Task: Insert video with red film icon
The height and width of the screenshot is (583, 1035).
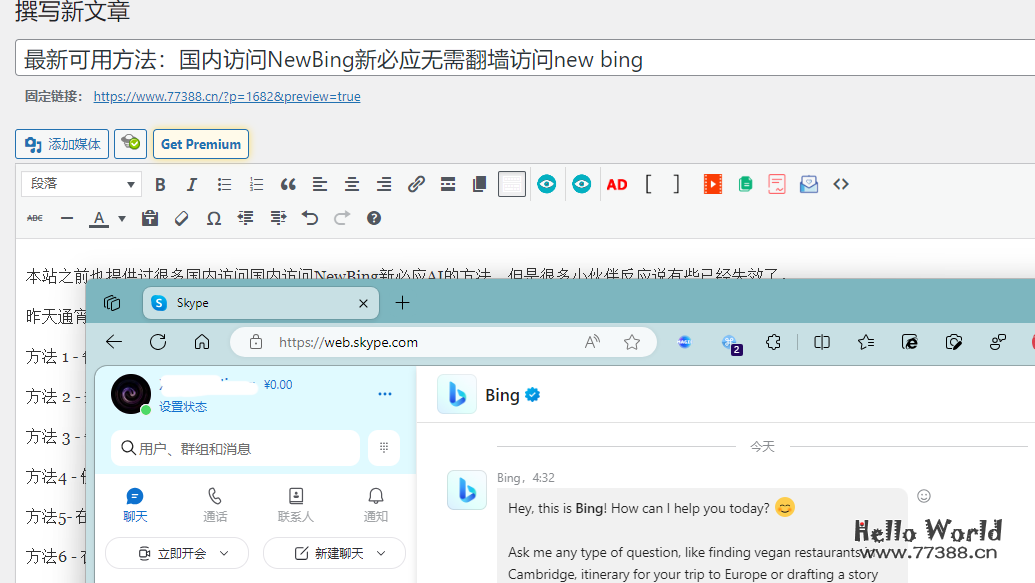Action: pos(713,184)
